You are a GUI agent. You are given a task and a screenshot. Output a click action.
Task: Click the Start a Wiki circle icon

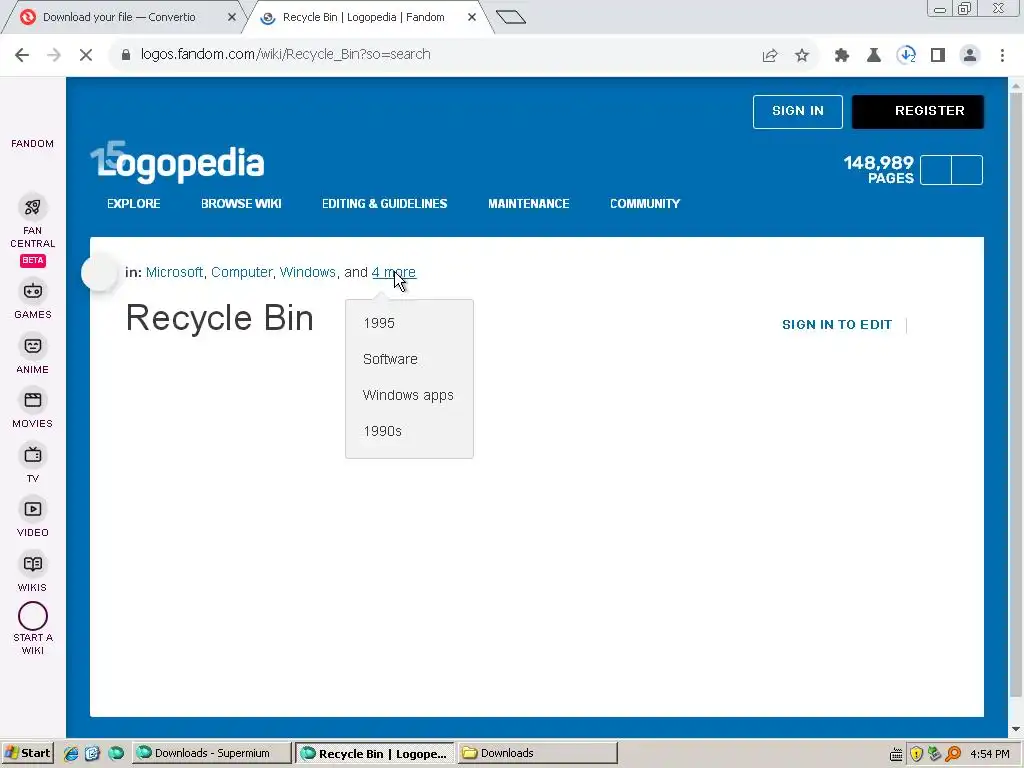[33, 616]
